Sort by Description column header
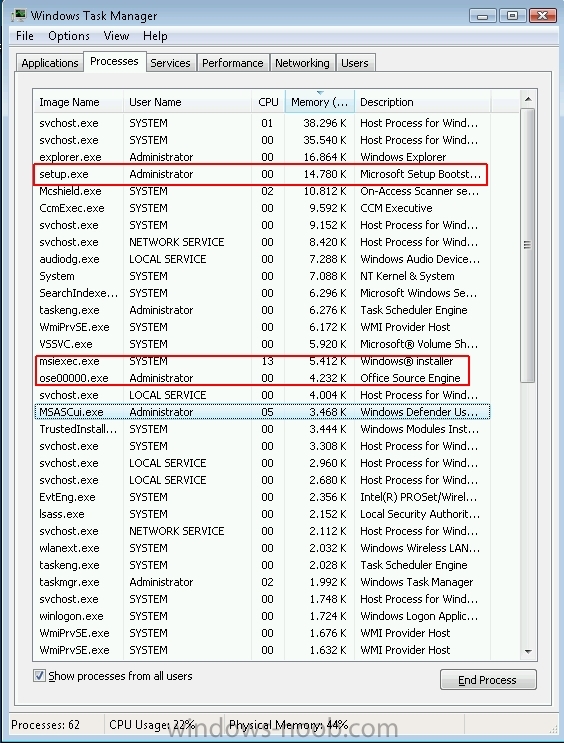Image resolution: width=564 pixels, height=743 pixels. tap(422, 102)
